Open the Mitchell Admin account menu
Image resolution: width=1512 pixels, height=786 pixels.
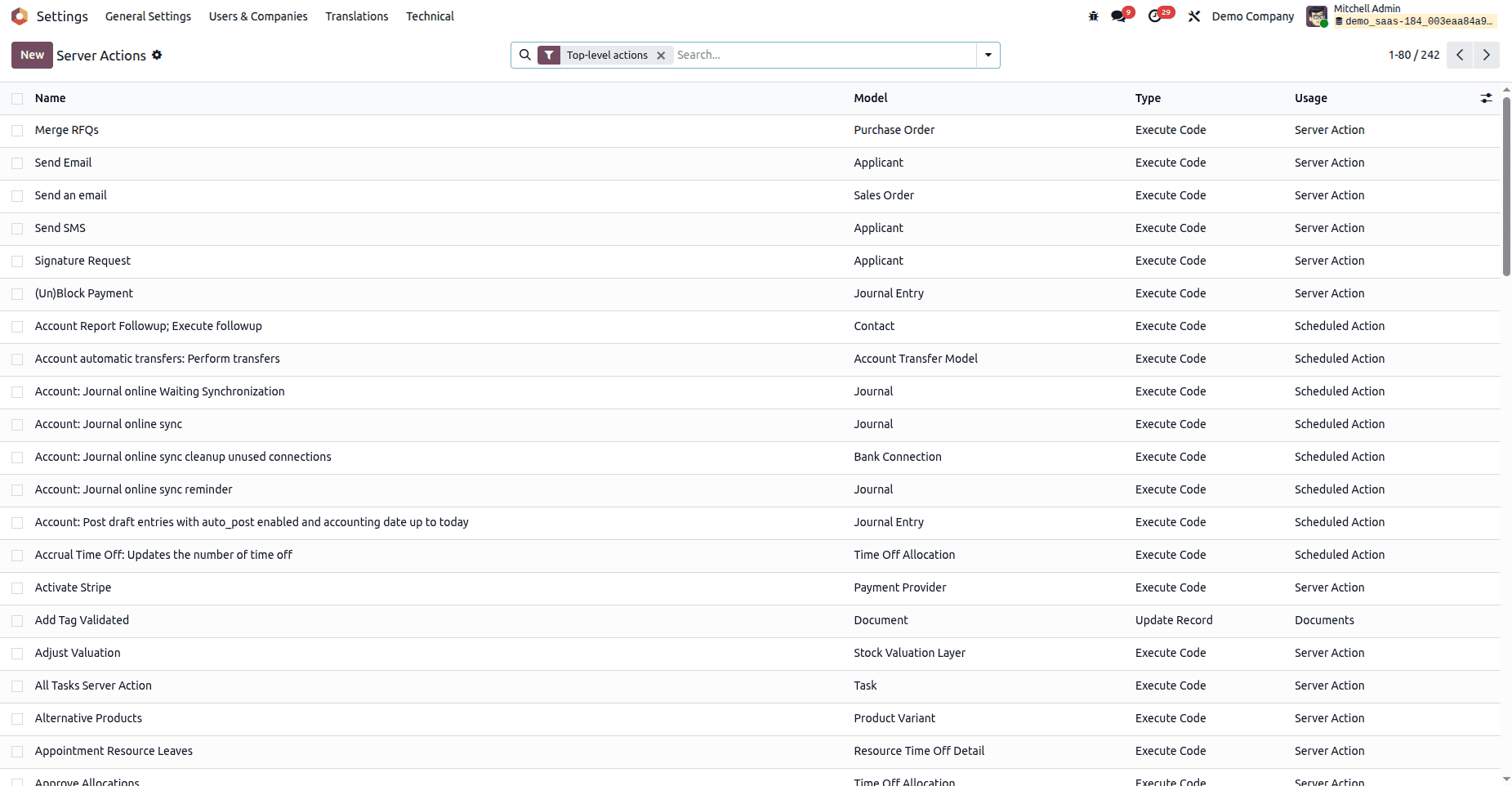1389,16
